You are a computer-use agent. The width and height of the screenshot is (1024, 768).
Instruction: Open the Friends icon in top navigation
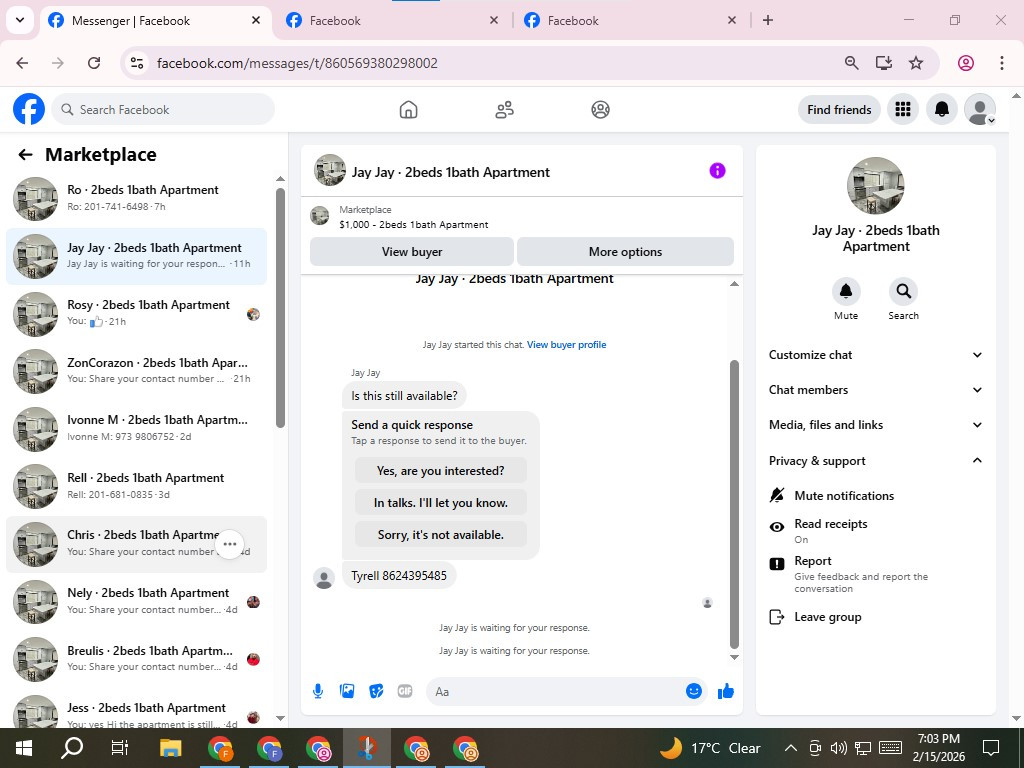click(504, 110)
